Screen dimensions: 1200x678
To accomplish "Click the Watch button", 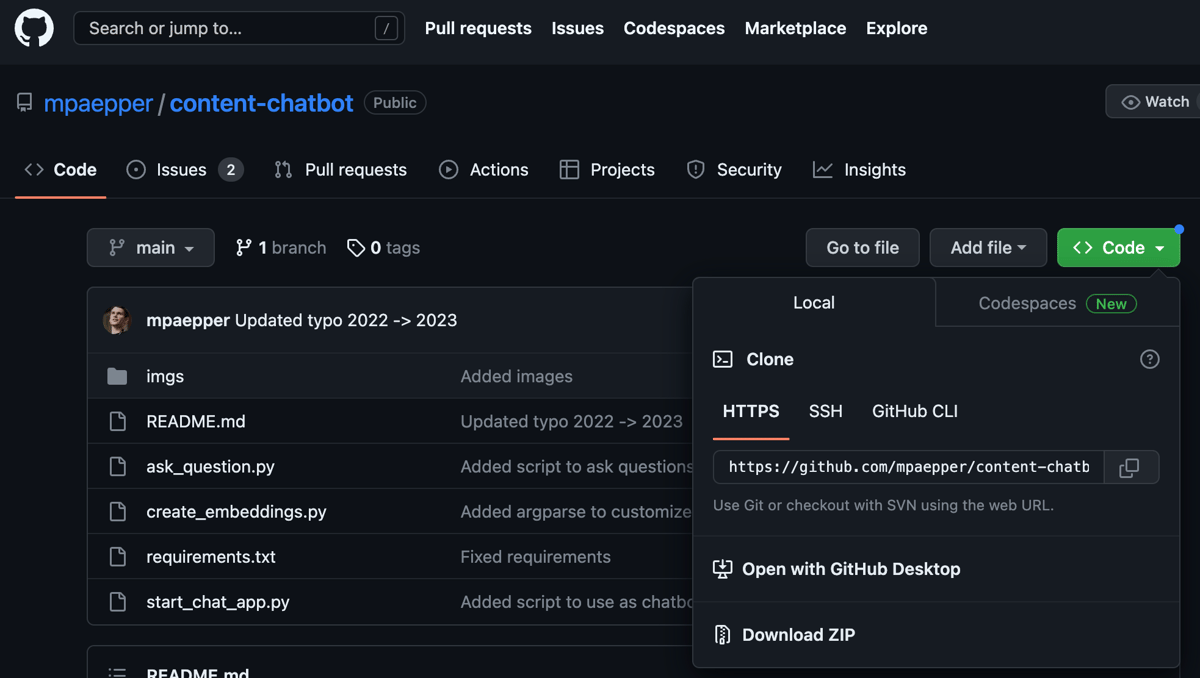I will pos(1154,102).
